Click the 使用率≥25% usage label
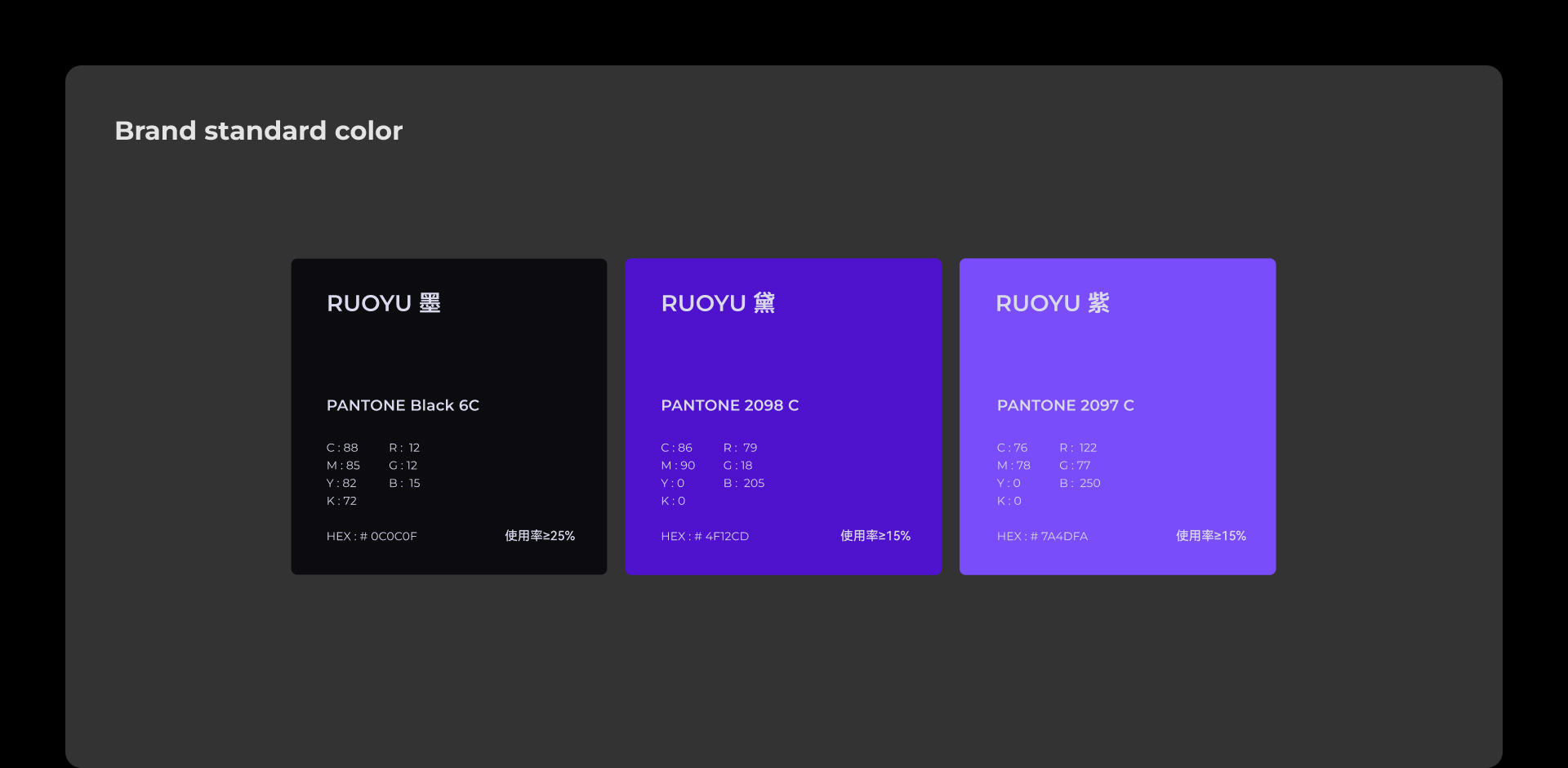 coord(540,536)
